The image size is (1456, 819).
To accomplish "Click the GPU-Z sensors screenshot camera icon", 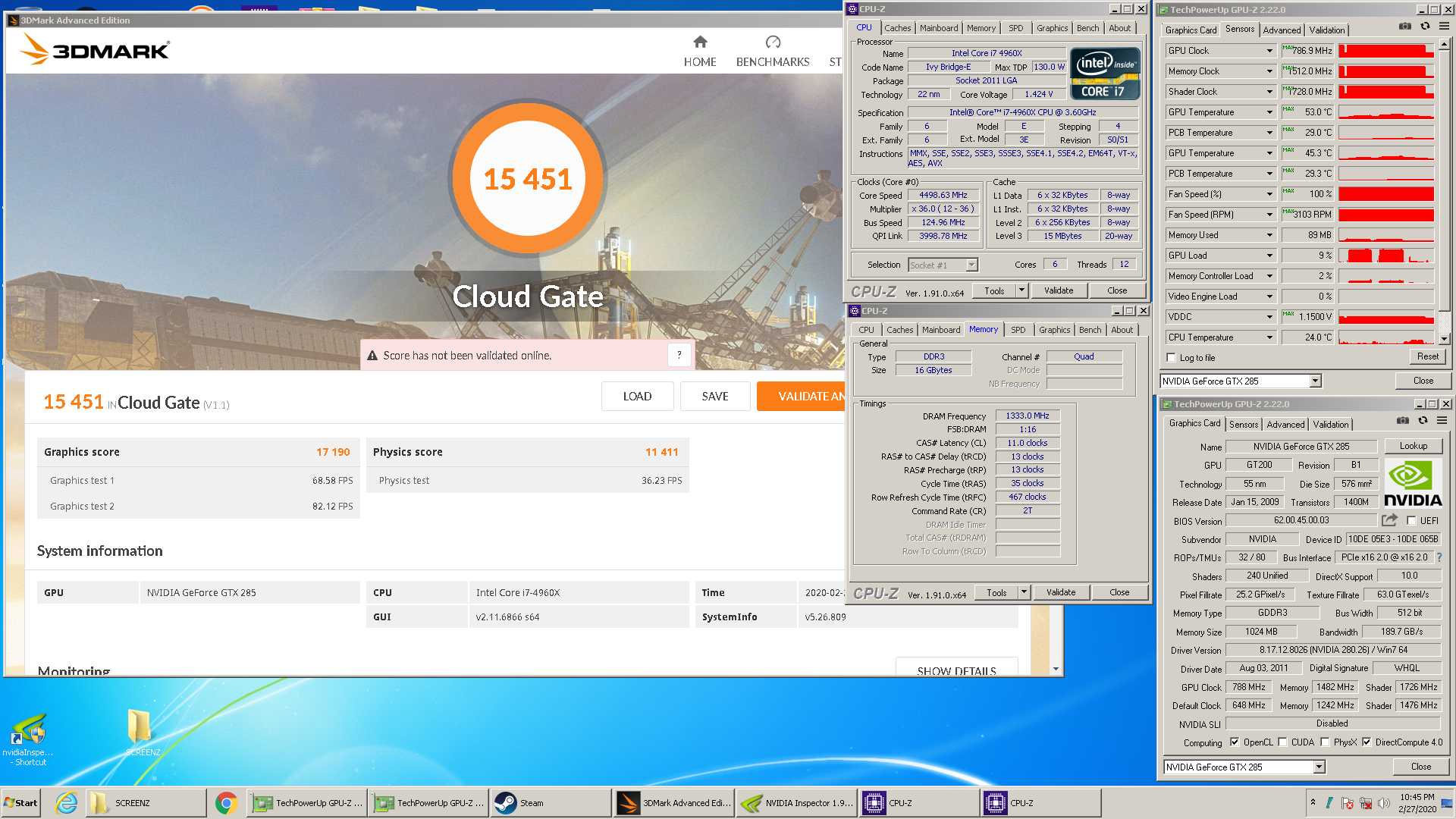I will pos(1405,27).
